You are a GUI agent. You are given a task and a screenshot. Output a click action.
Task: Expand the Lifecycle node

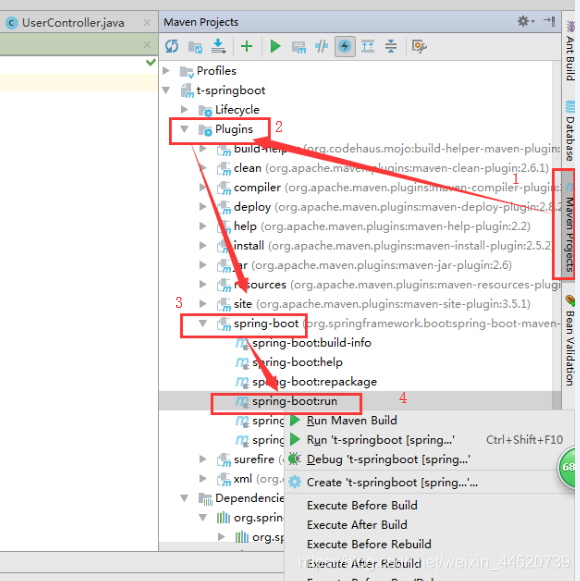click(184, 109)
